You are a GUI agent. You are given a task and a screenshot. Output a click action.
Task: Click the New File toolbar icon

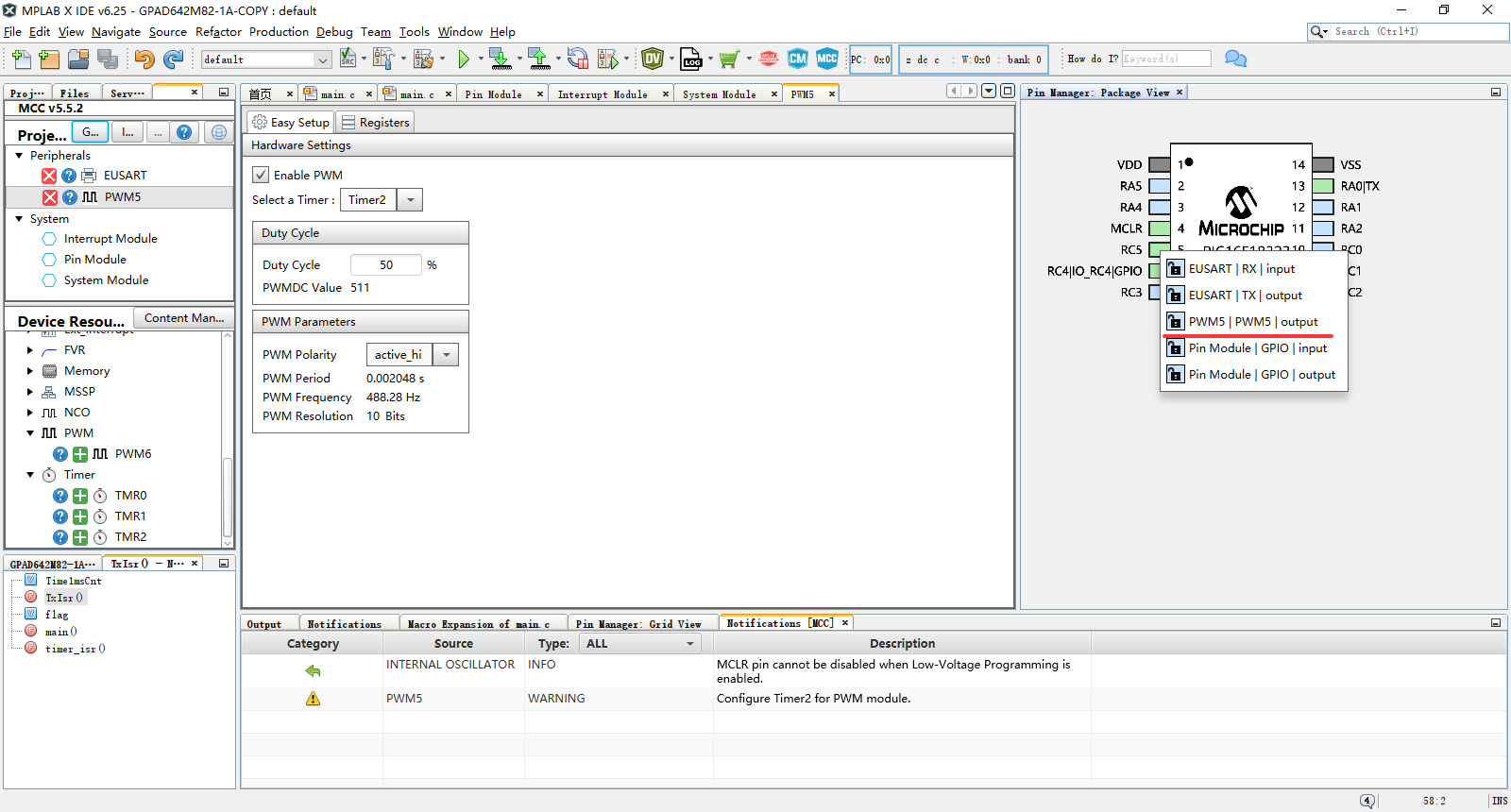click(x=22, y=59)
